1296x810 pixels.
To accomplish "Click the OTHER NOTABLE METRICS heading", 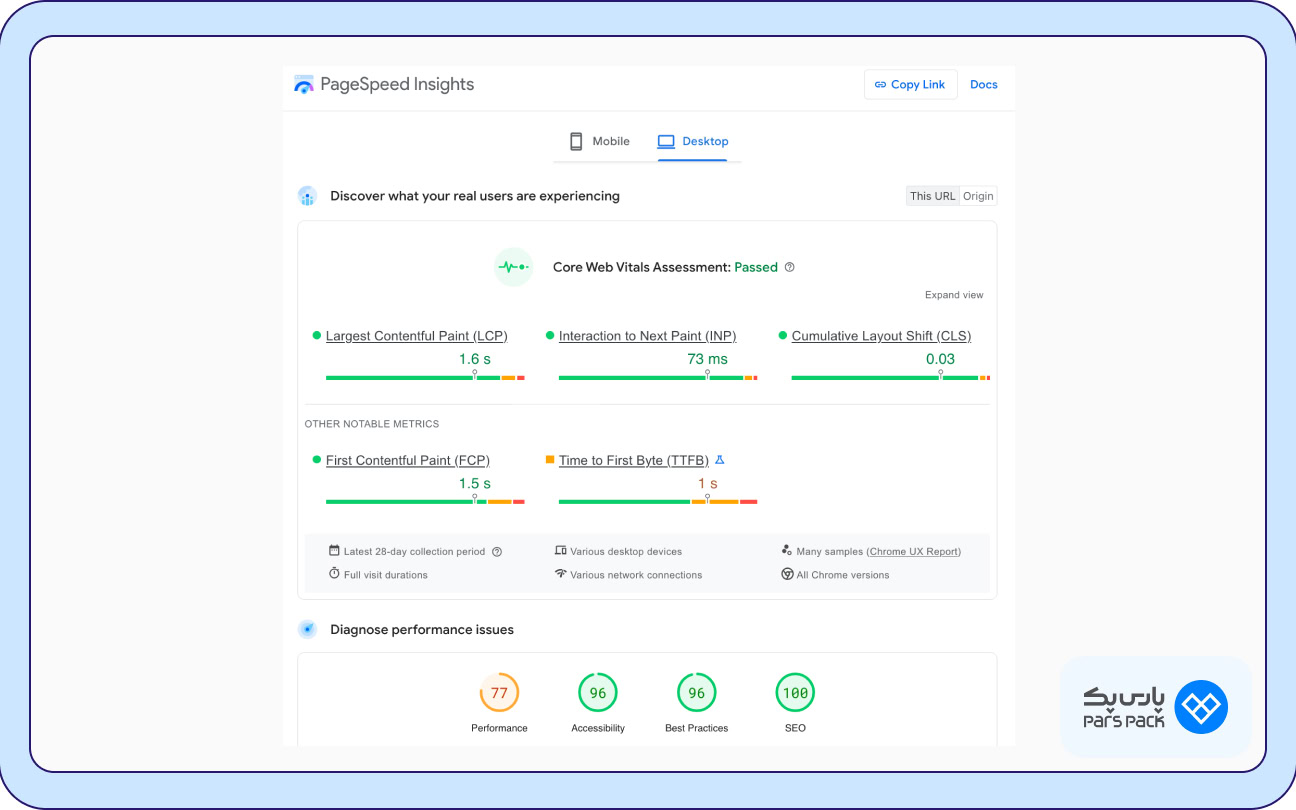I will tap(372, 424).
